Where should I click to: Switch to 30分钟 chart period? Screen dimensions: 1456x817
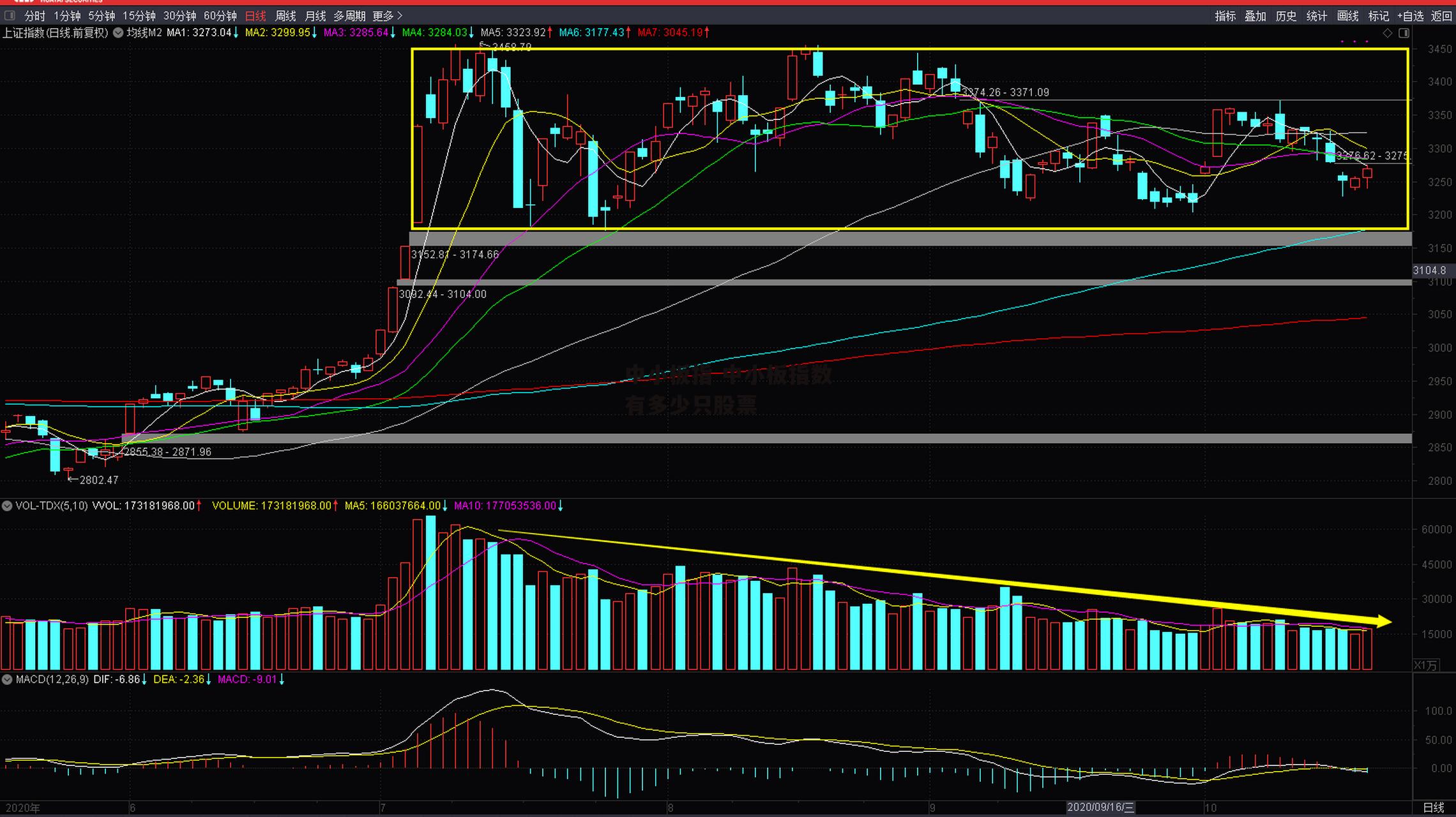(179, 16)
